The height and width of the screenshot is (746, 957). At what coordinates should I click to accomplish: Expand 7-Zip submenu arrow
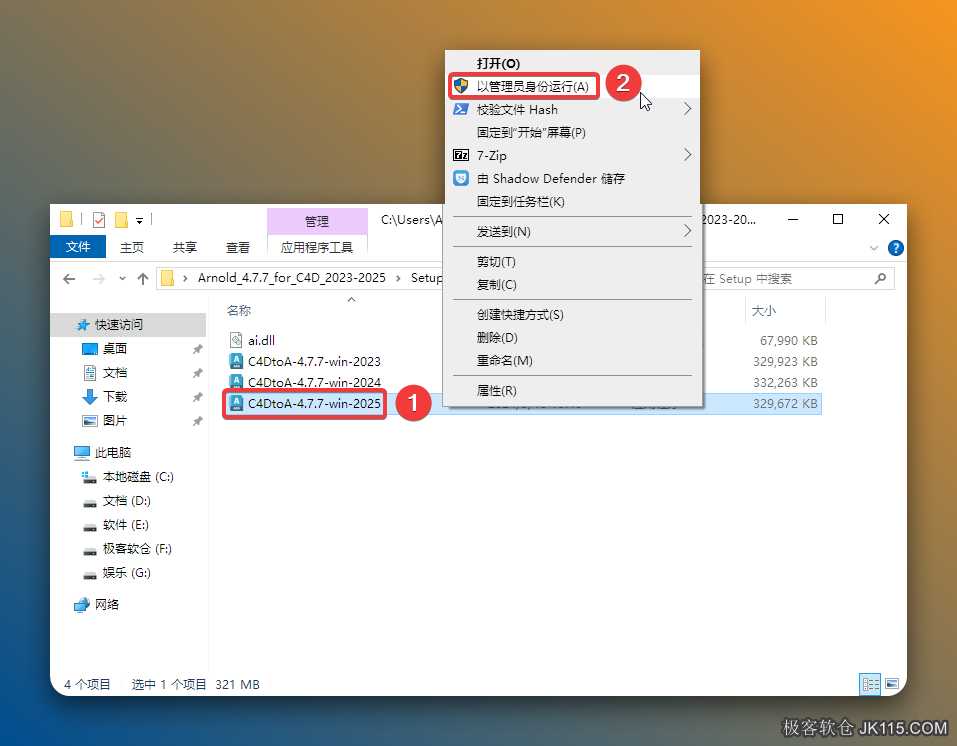[x=687, y=155]
